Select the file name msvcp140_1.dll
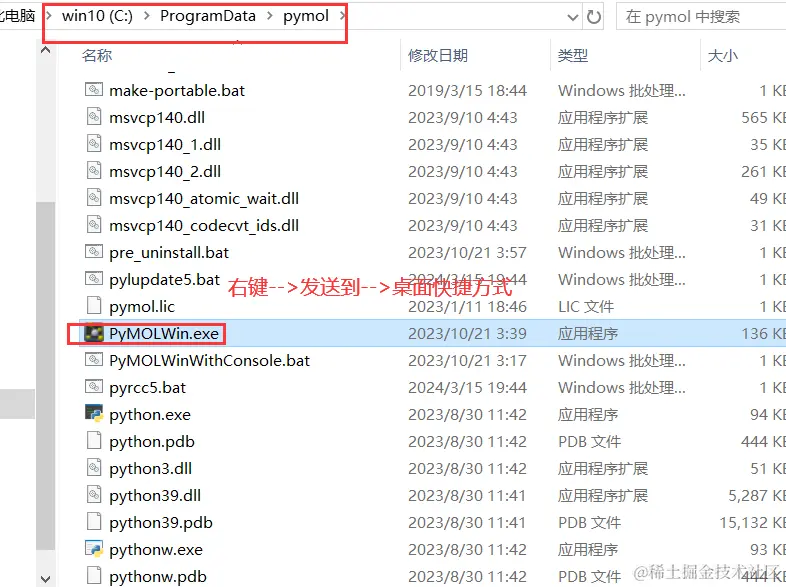 pyautogui.click(x=165, y=145)
